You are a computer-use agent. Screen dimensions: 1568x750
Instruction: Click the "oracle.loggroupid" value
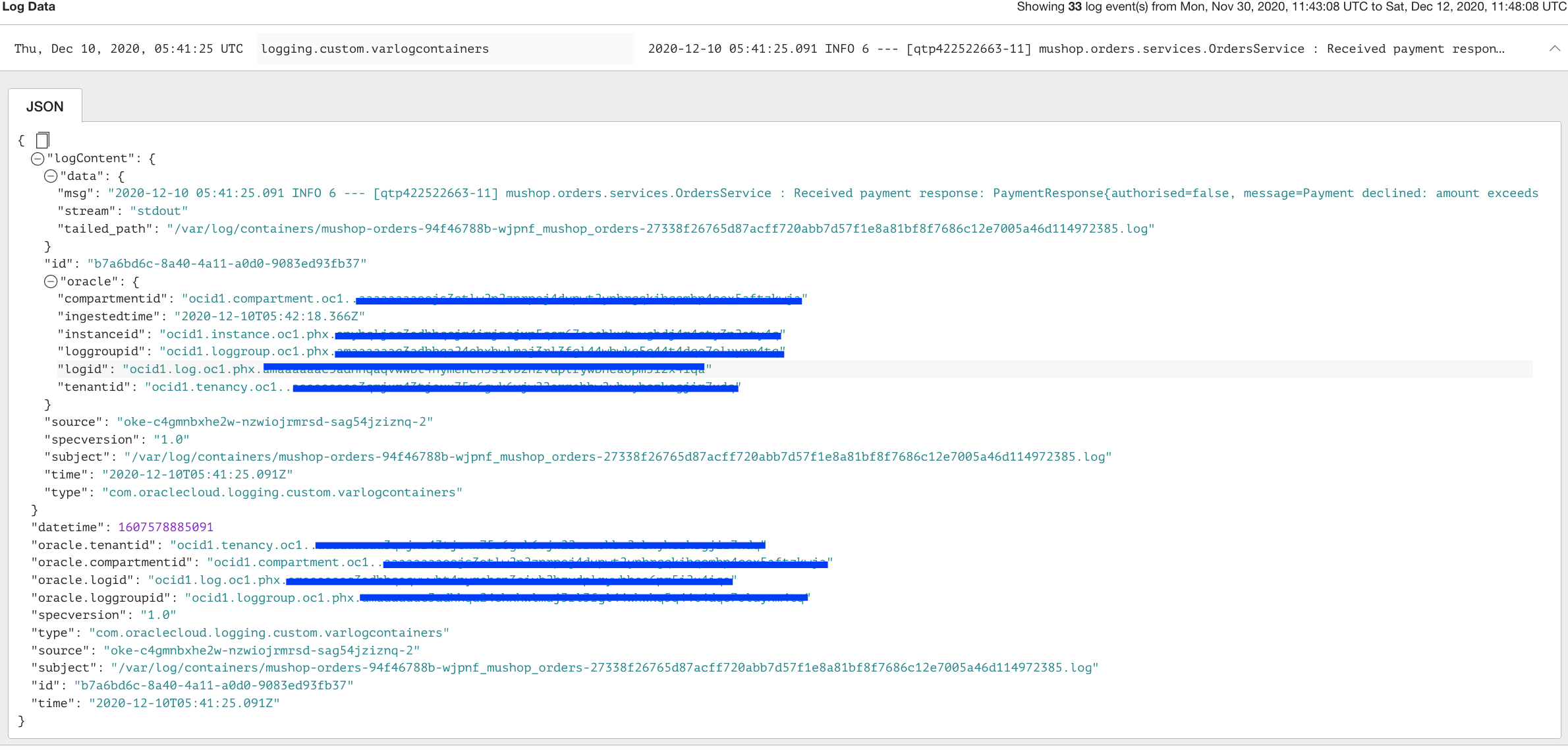click(x=497, y=598)
